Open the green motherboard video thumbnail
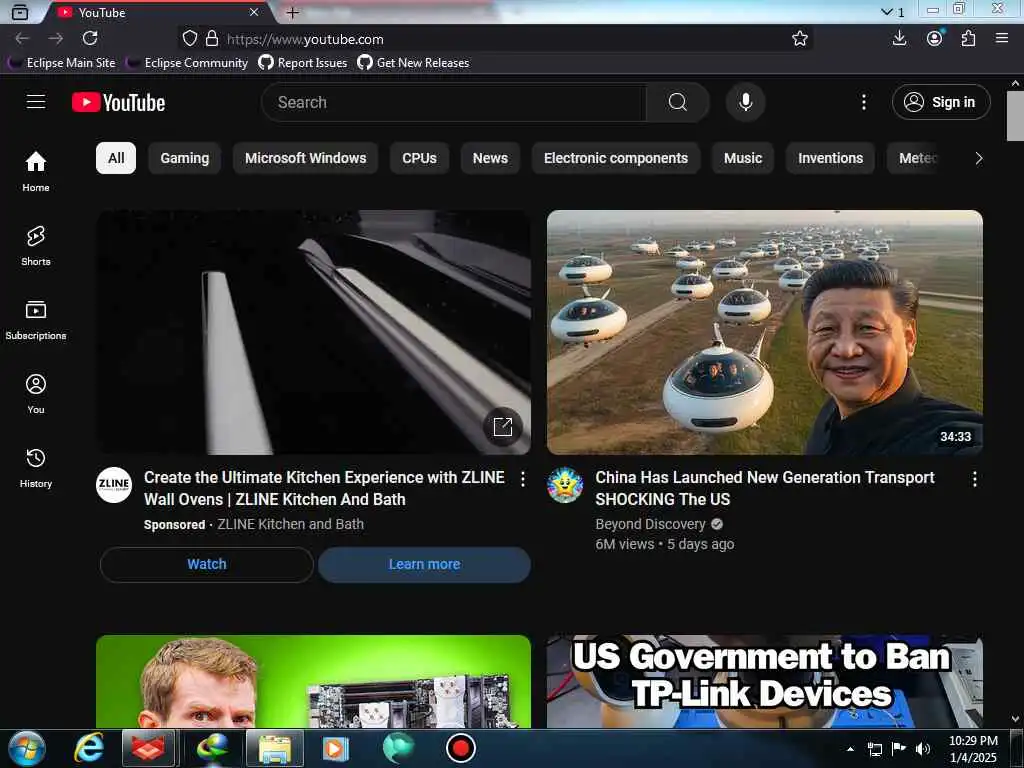The height and width of the screenshot is (768, 1024). [313, 681]
